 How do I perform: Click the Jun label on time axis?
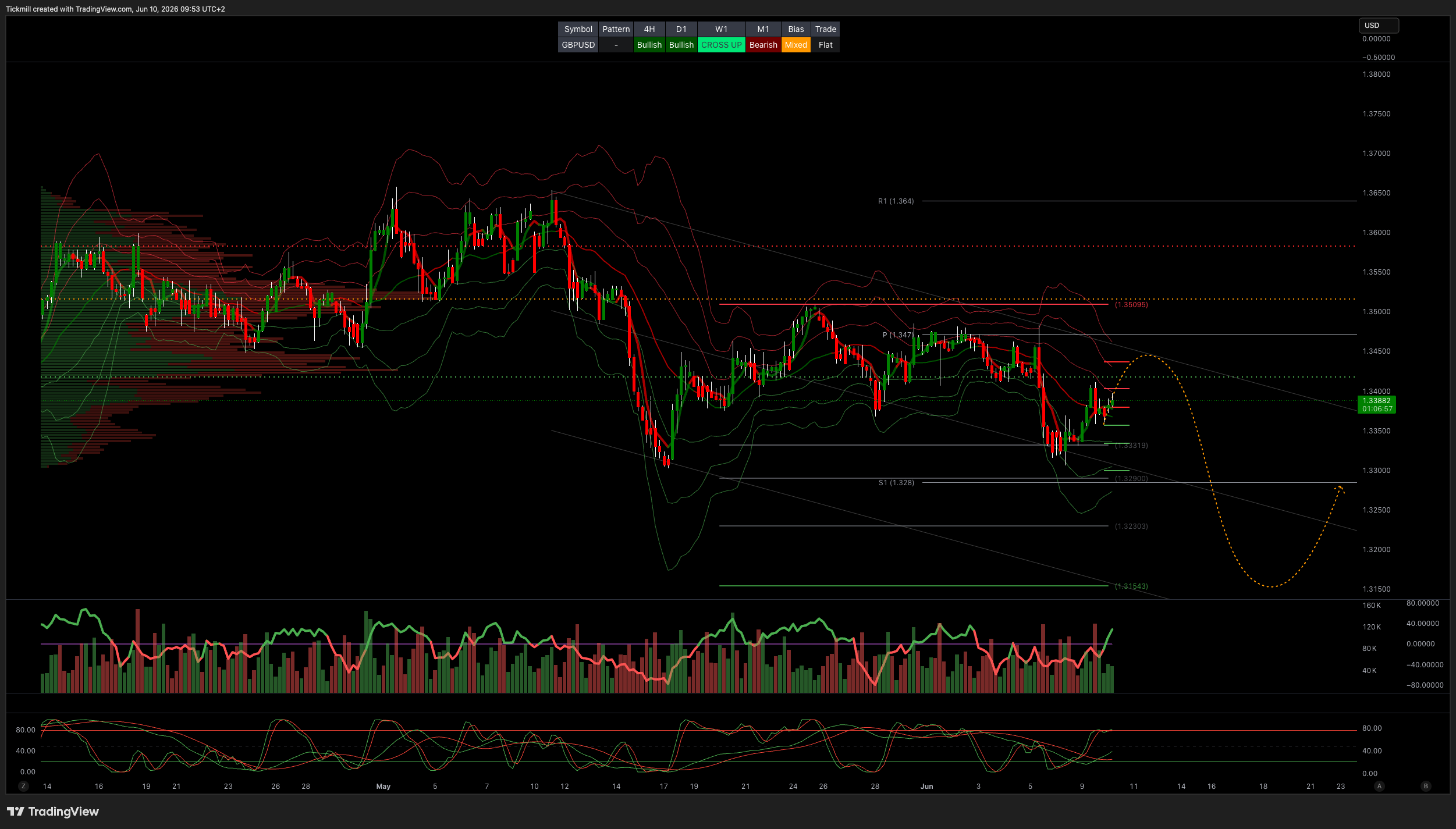pyautogui.click(x=926, y=787)
